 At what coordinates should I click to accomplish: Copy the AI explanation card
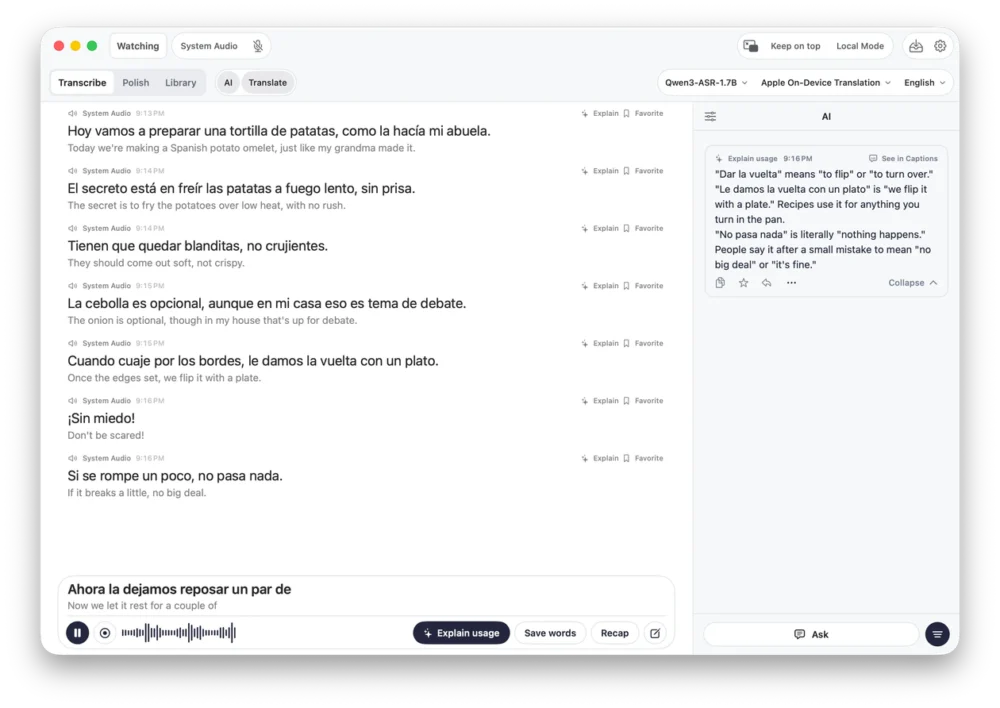pyautogui.click(x=720, y=283)
